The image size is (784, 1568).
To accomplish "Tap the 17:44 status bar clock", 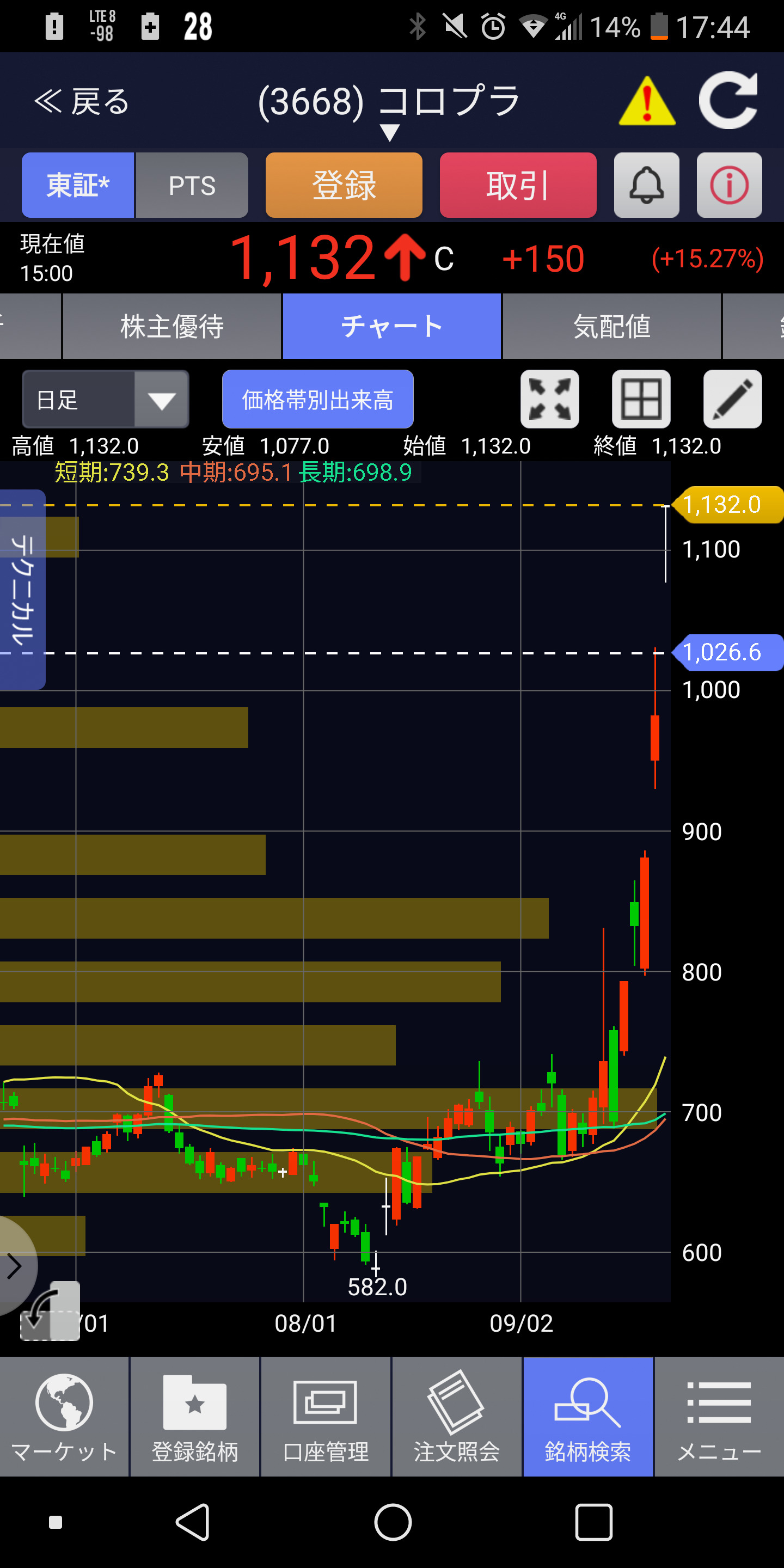I will 713,27.
